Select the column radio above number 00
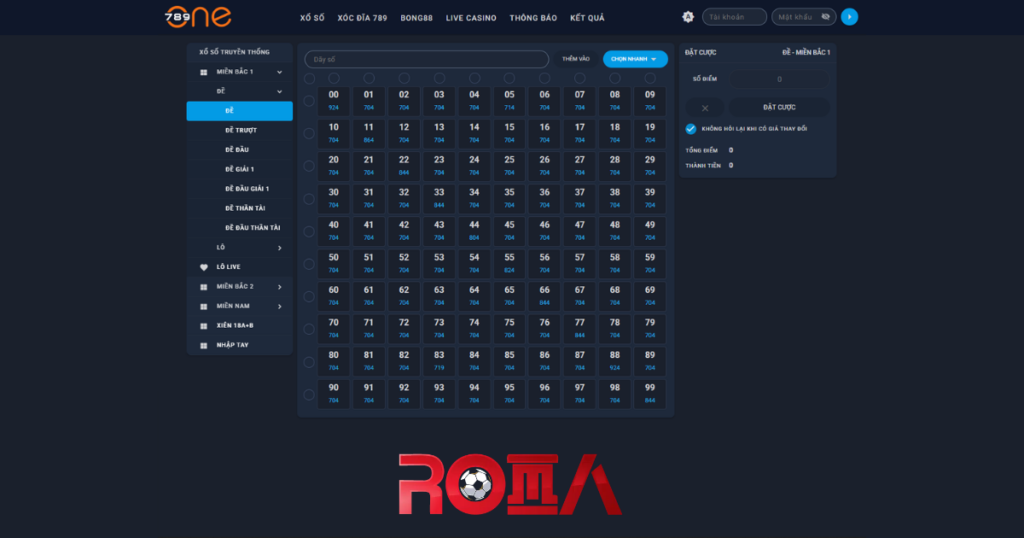 [x=334, y=78]
